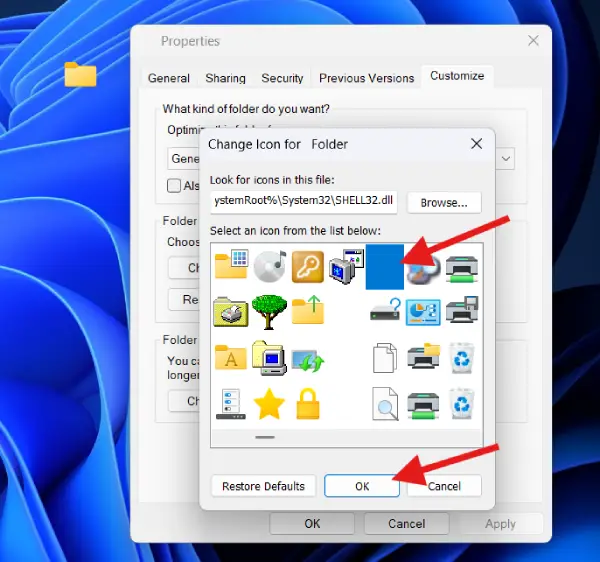Pick the blank copied documents icon

[385, 358]
